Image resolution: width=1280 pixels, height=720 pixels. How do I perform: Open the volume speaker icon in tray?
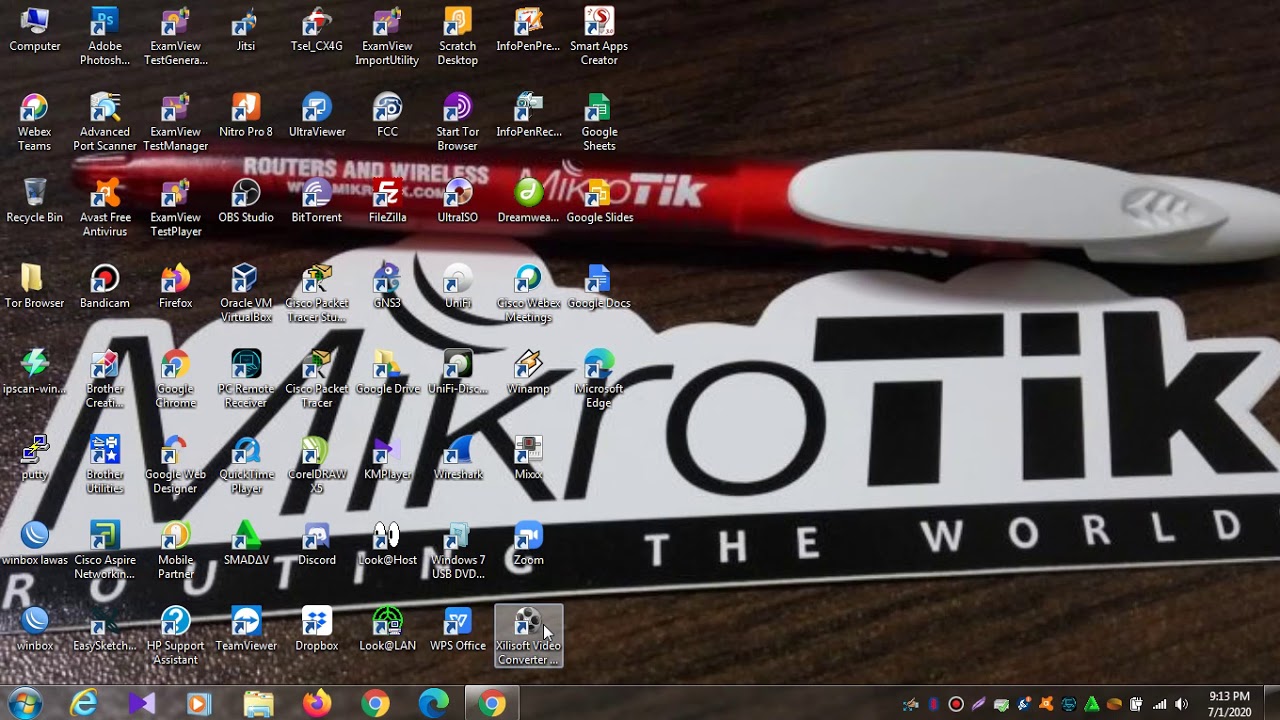(1181, 704)
